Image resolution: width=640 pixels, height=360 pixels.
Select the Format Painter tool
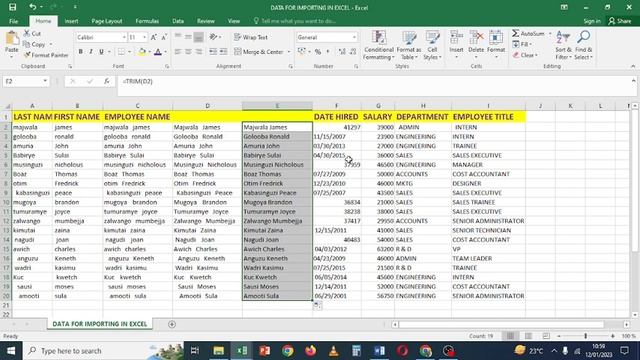46,55
